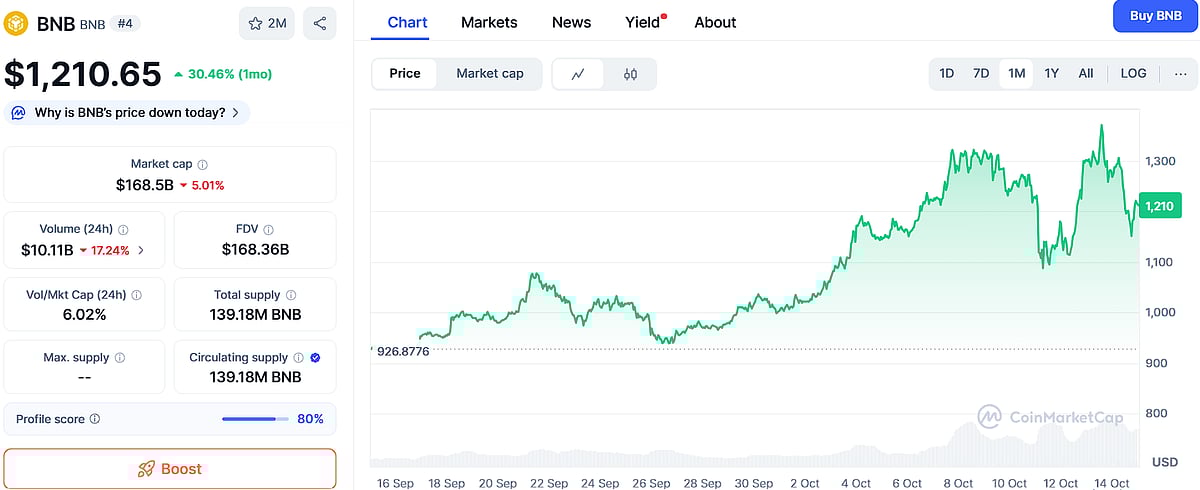The width and height of the screenshot is (1200, 490).
Task: Open Market cap info tooltip icon
Action: coord(203,164)
